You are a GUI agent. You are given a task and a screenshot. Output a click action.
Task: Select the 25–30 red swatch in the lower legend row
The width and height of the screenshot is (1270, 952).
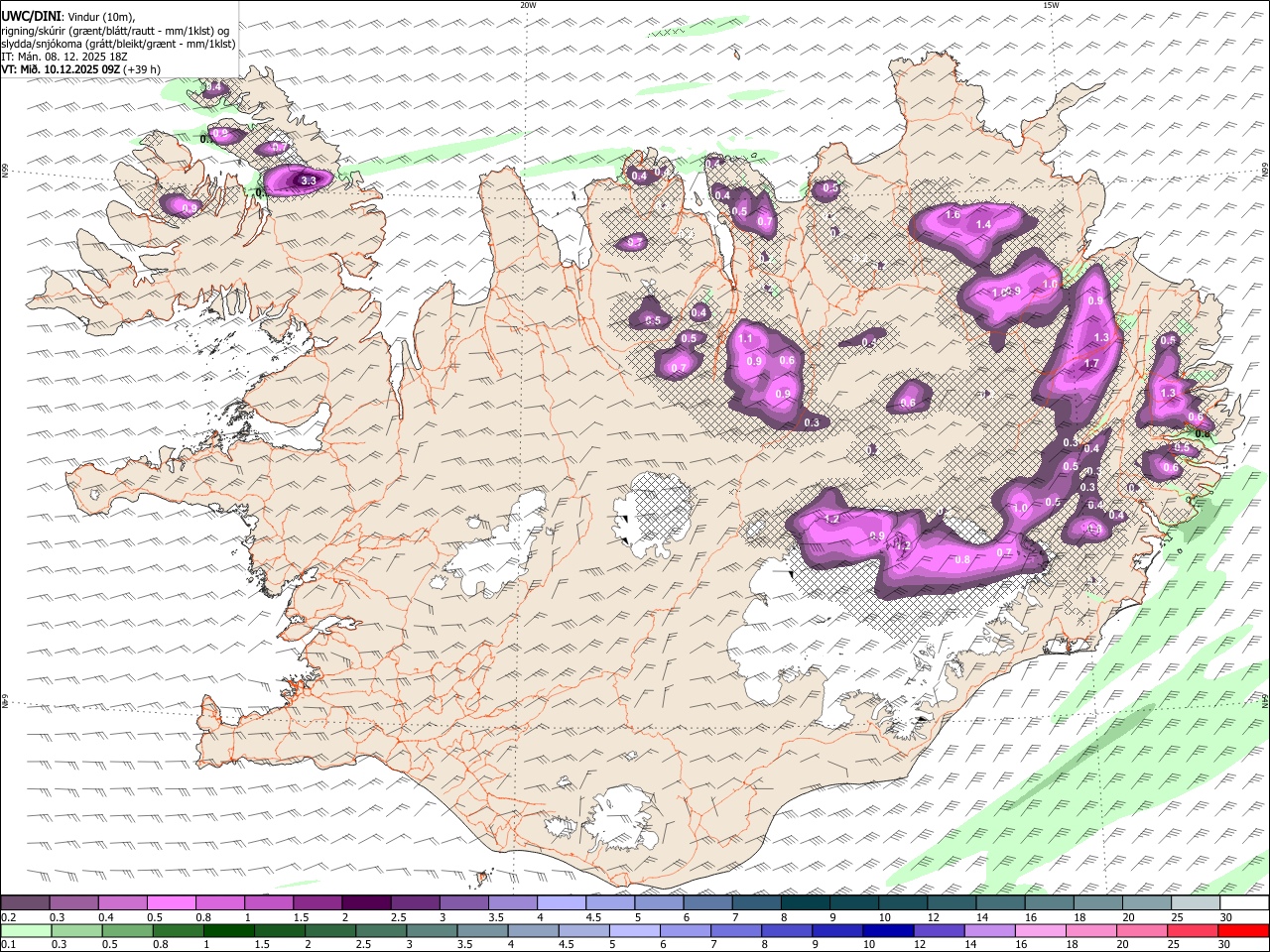tap(1193, 931)
